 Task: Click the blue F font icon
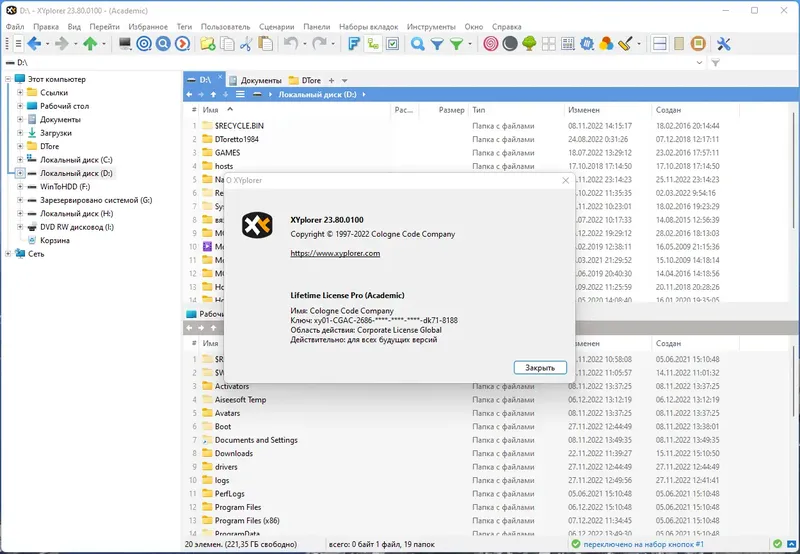[354, 44]
